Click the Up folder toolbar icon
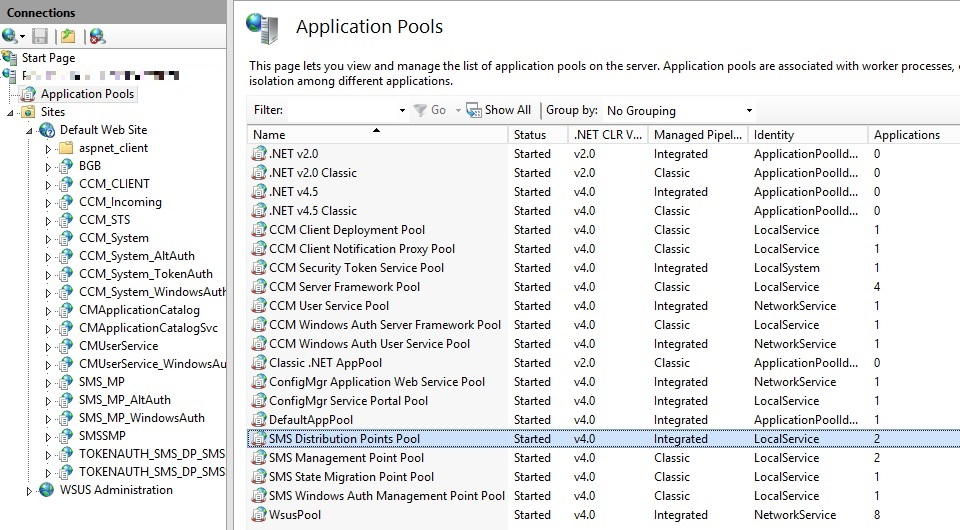This screenshot has height=530, width=960. coord(68,36)
